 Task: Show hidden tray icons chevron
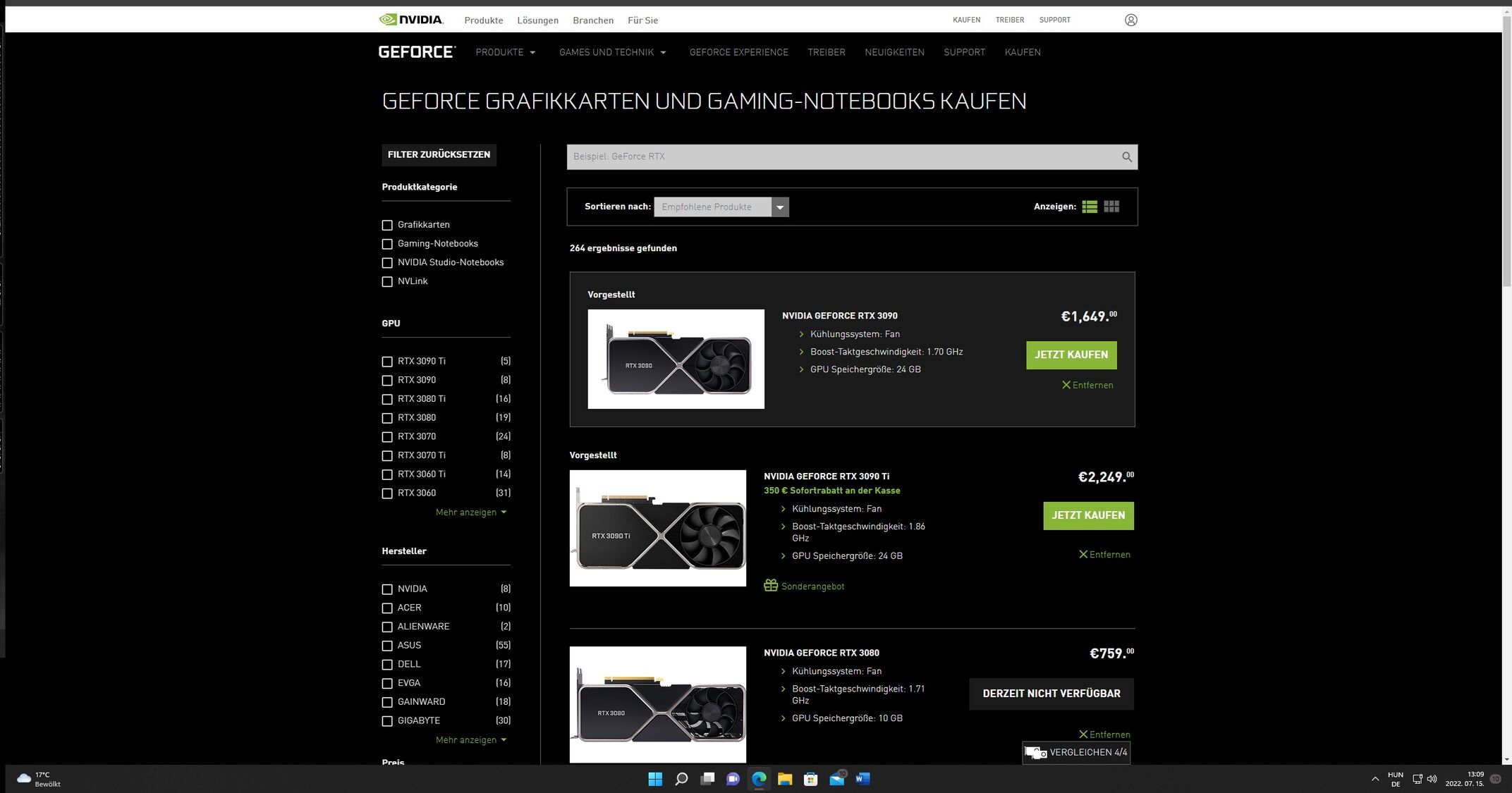point(1374,779)
